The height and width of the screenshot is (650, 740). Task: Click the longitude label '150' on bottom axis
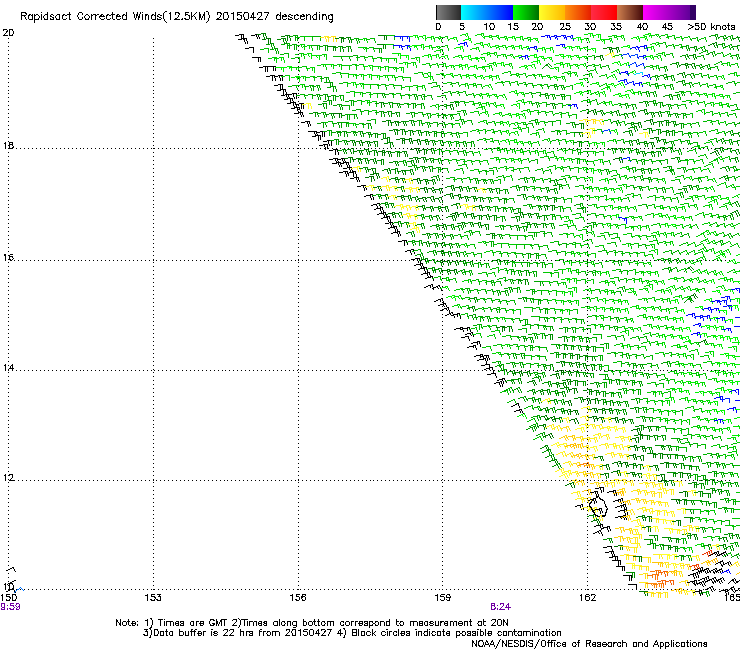(9, 597)
